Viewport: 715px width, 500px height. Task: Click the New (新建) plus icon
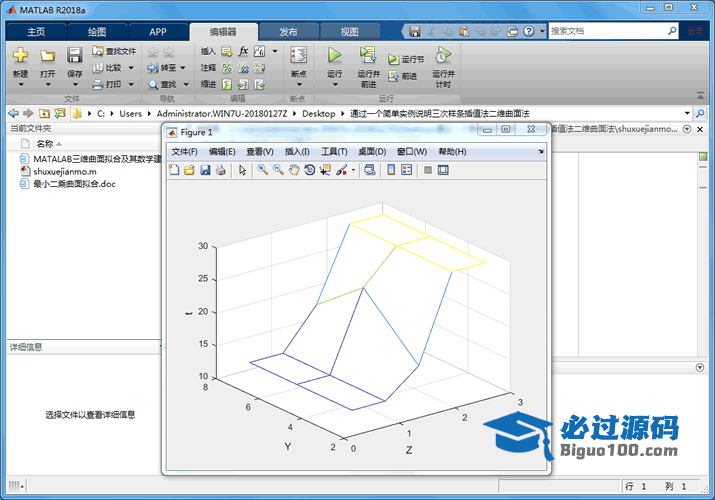[x=20, y=55]
